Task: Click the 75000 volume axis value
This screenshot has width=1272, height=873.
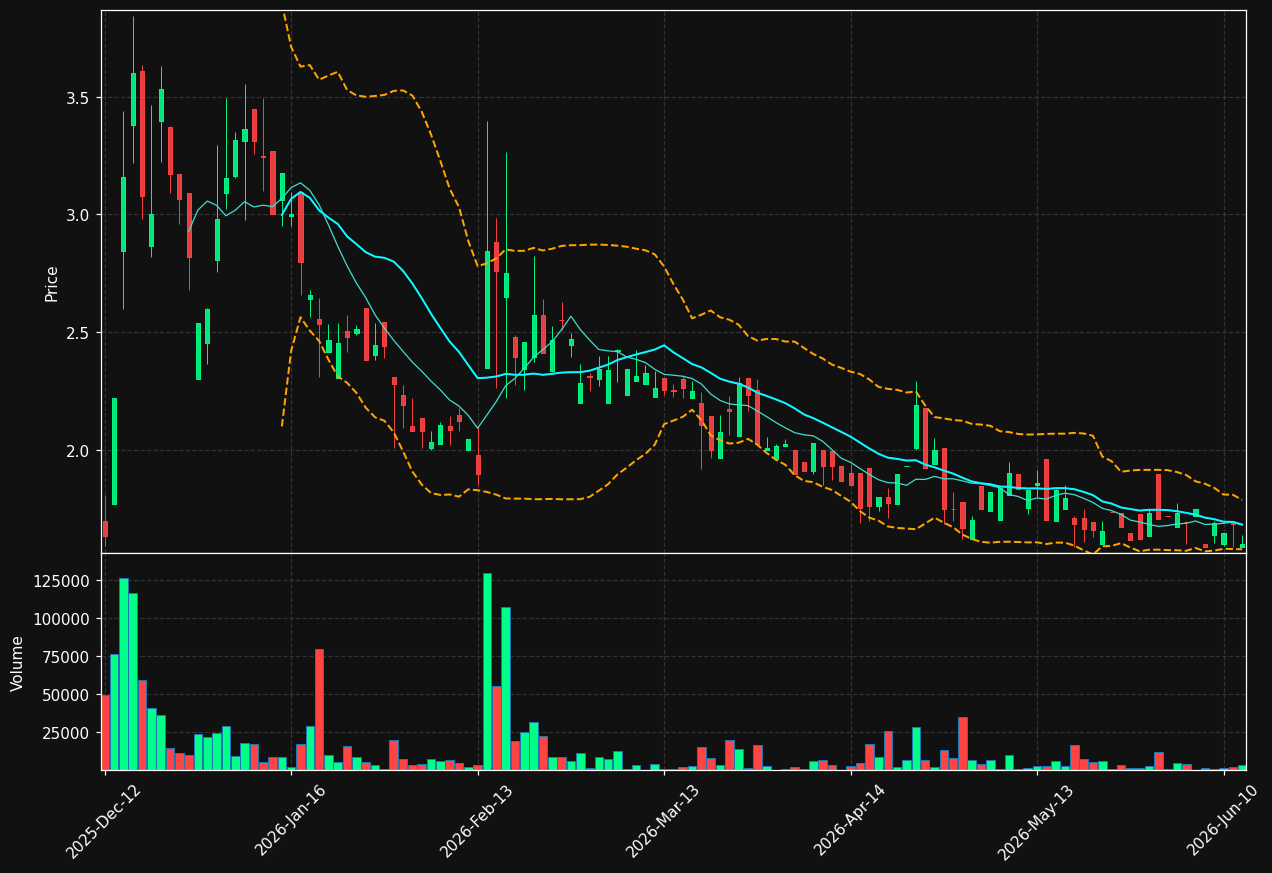Action: (66, 657)
